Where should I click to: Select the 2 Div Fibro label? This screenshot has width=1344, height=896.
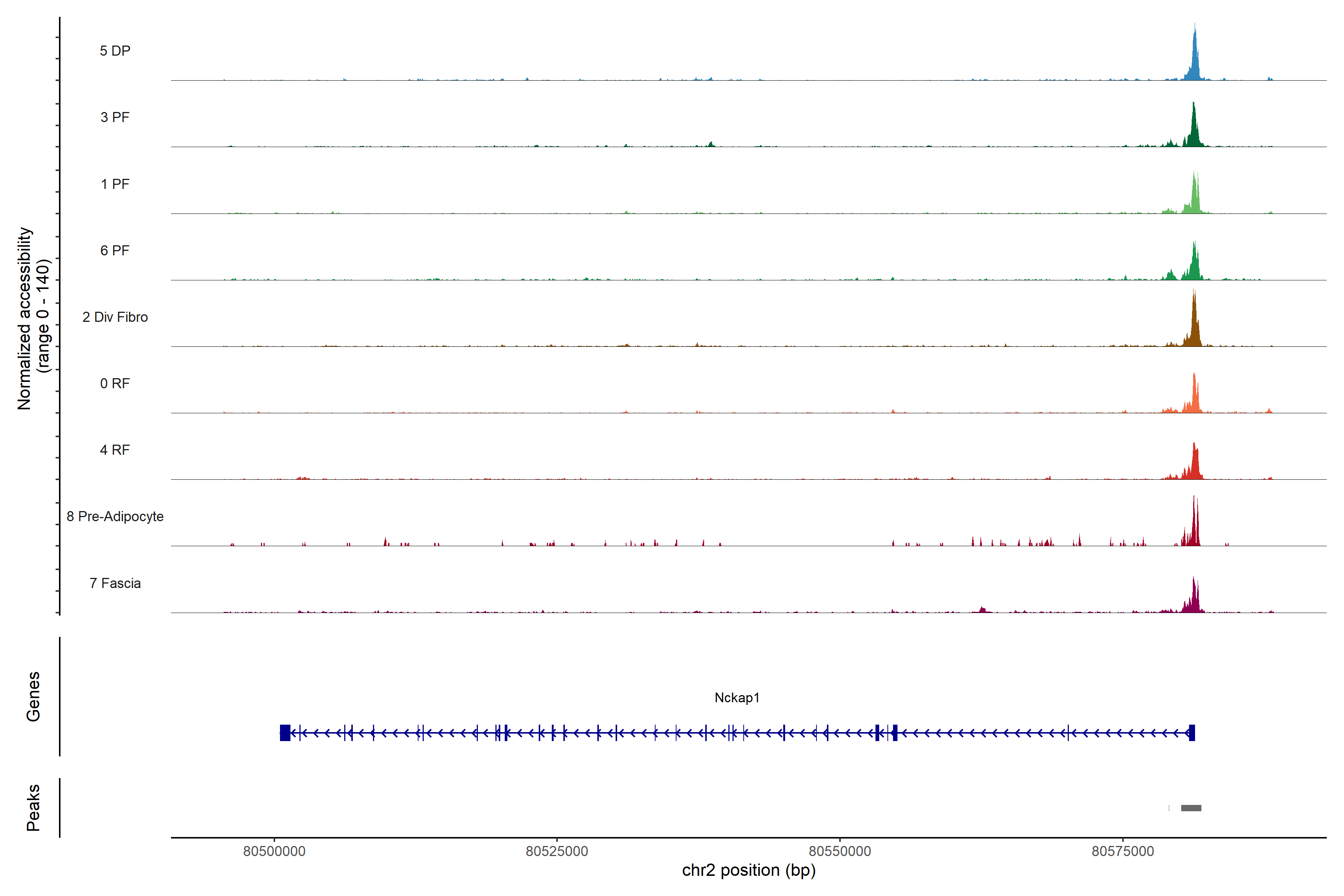click(x=115, y=317)
